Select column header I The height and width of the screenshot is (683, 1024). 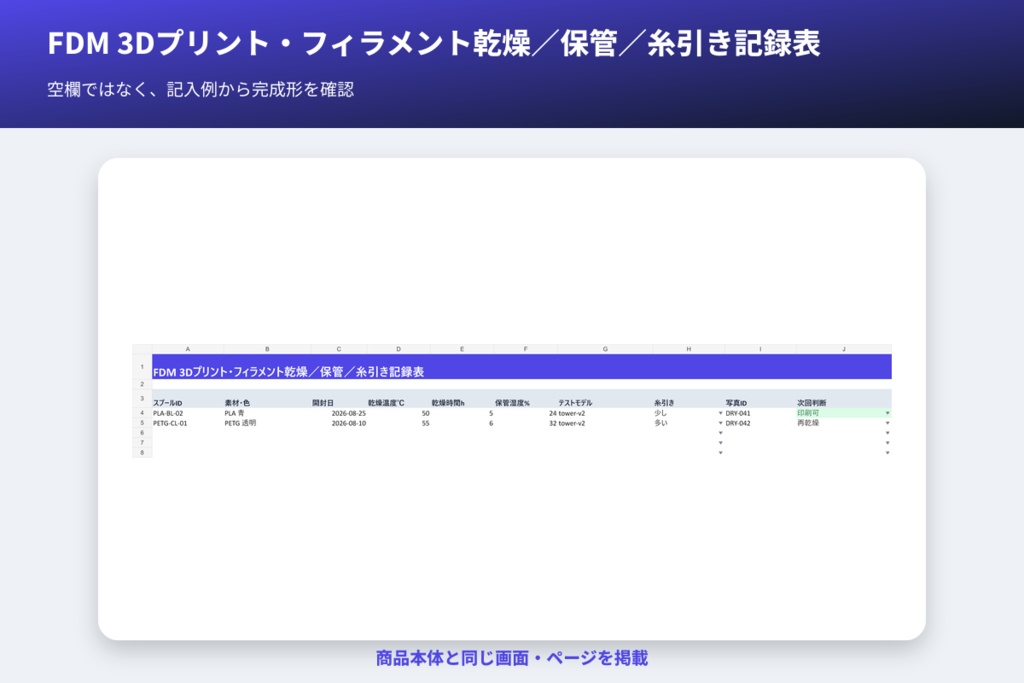point(760,349)
